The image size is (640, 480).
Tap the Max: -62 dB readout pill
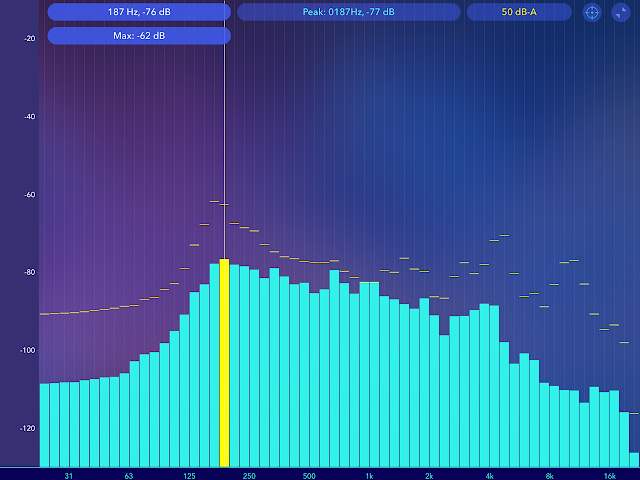(139, 36)
